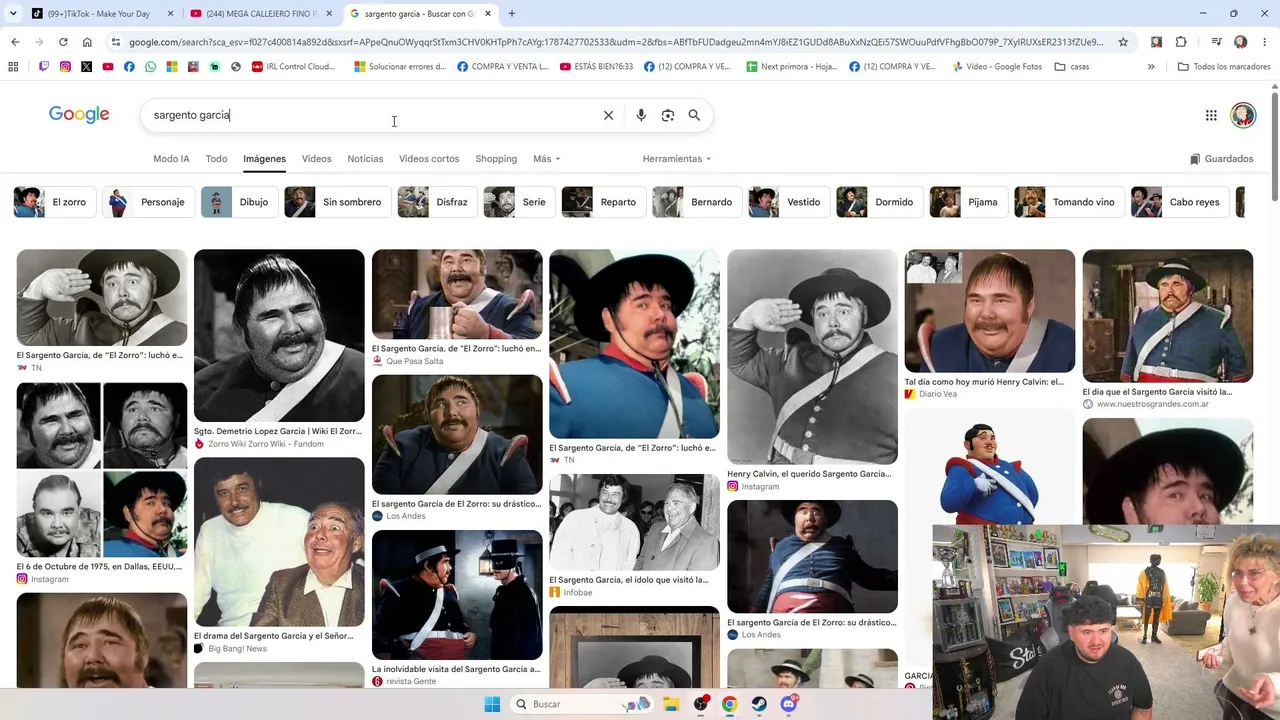Filter images by the Cabo reyes chip

coord(1179,202)
